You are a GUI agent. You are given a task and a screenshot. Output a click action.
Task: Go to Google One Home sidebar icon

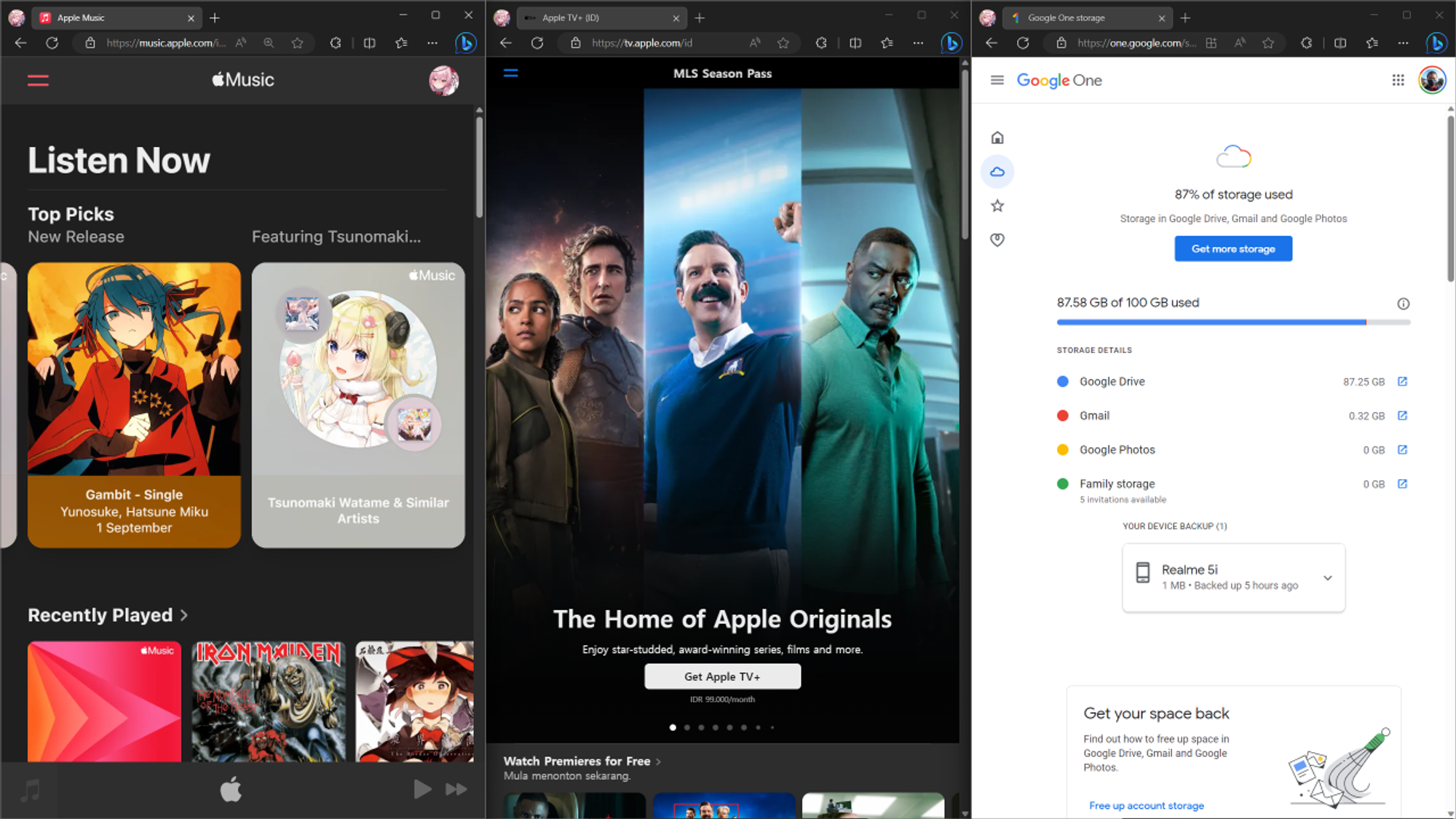[997, 138]
